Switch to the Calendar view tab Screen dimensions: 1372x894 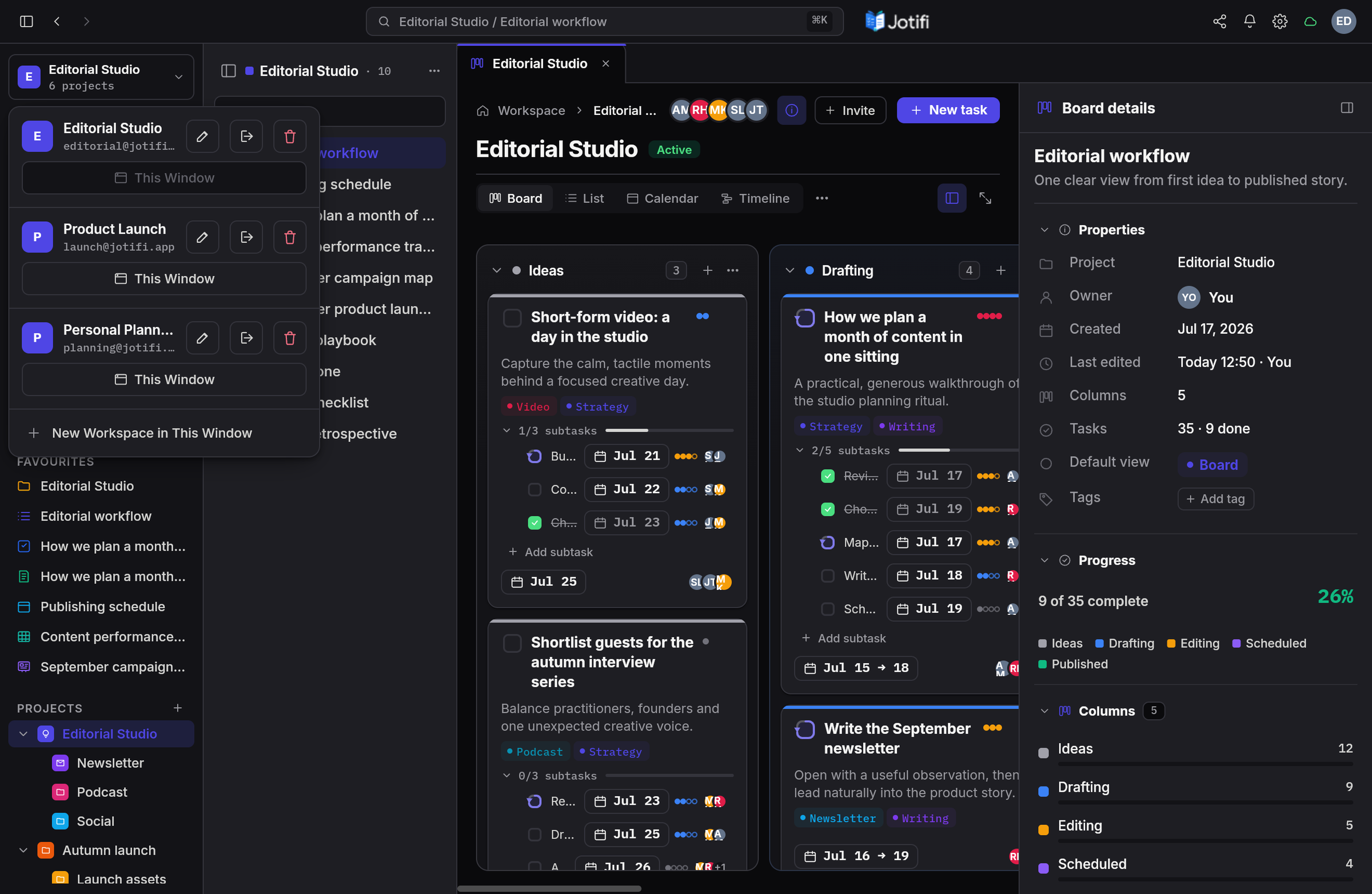coord(662,198)
